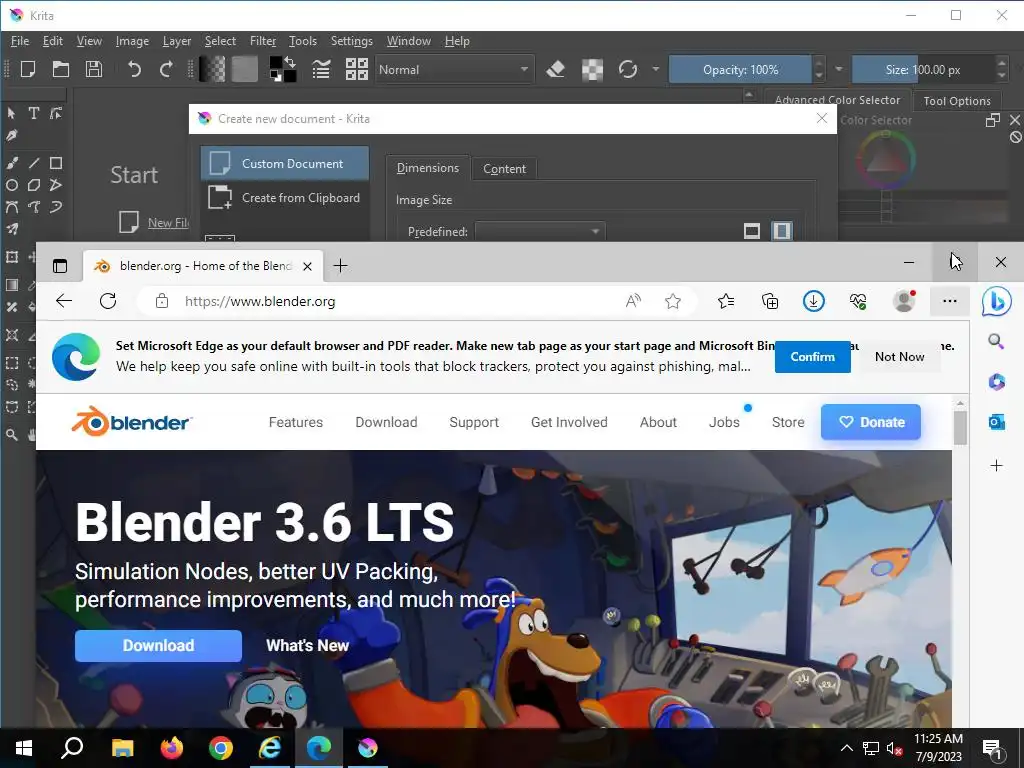Toggle Eraser mode in Krita toolbar
The image size is (1024, 768).
coord(555,69)
